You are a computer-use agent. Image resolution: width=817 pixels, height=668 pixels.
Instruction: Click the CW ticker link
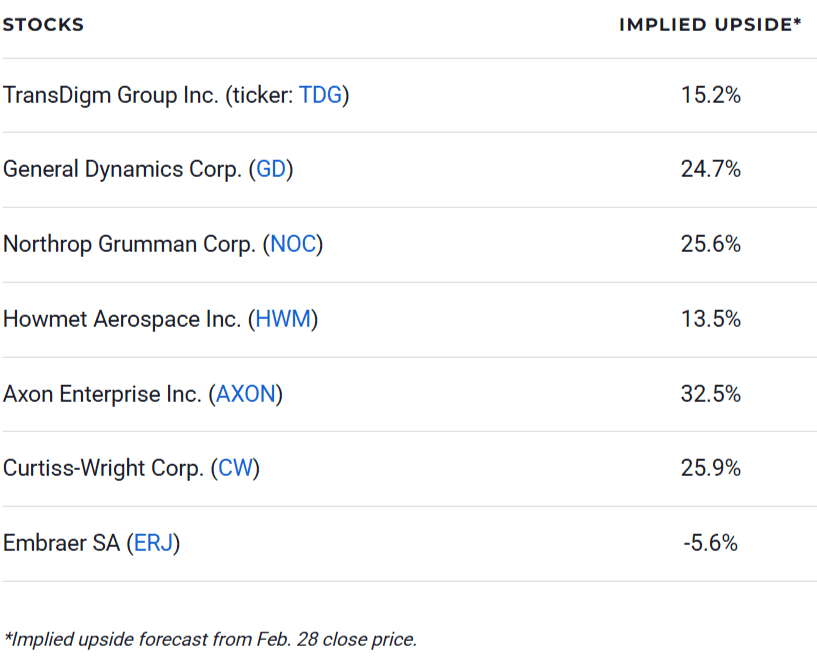[235, 468]
